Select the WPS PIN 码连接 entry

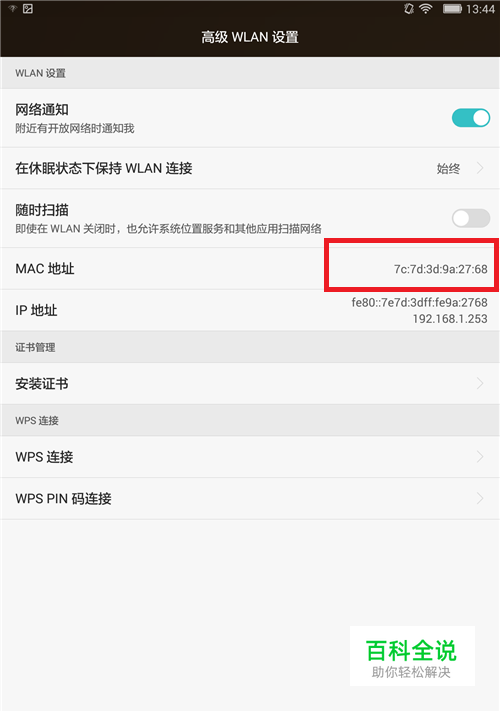tap(250, 499)
